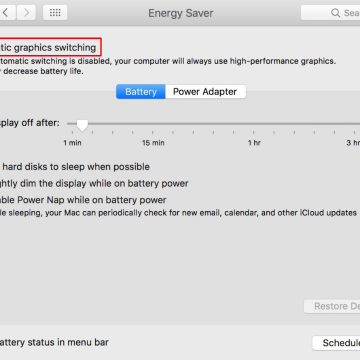Screen dimensions: 360x360
Task: Open the Schedule button
Action: pos(336,343)
